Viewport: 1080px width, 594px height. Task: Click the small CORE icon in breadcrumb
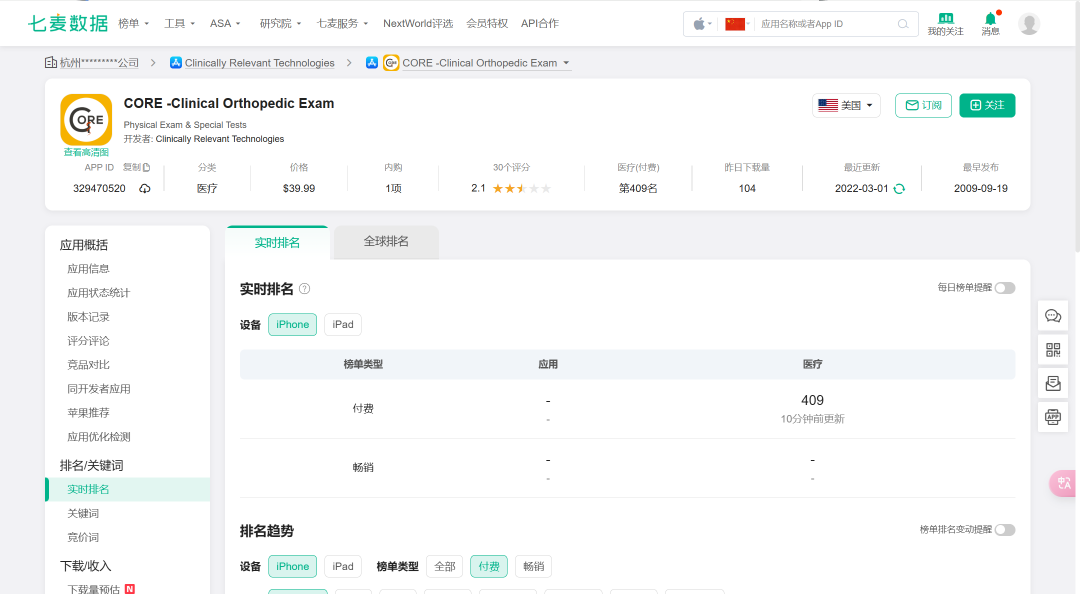[x=391, y=63]
